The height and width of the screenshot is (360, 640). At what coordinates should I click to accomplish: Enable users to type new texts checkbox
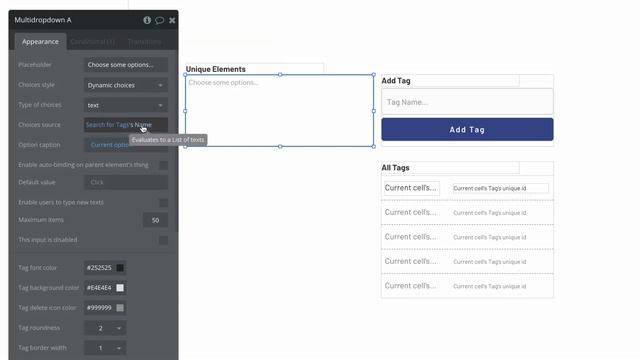click(163, 202)
